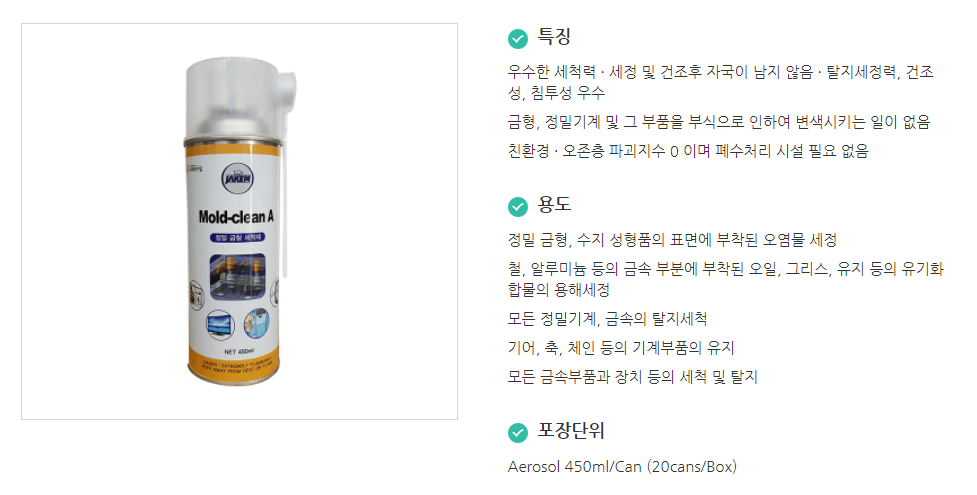Click the green check icon beside 특징

[x=518, y=39]
